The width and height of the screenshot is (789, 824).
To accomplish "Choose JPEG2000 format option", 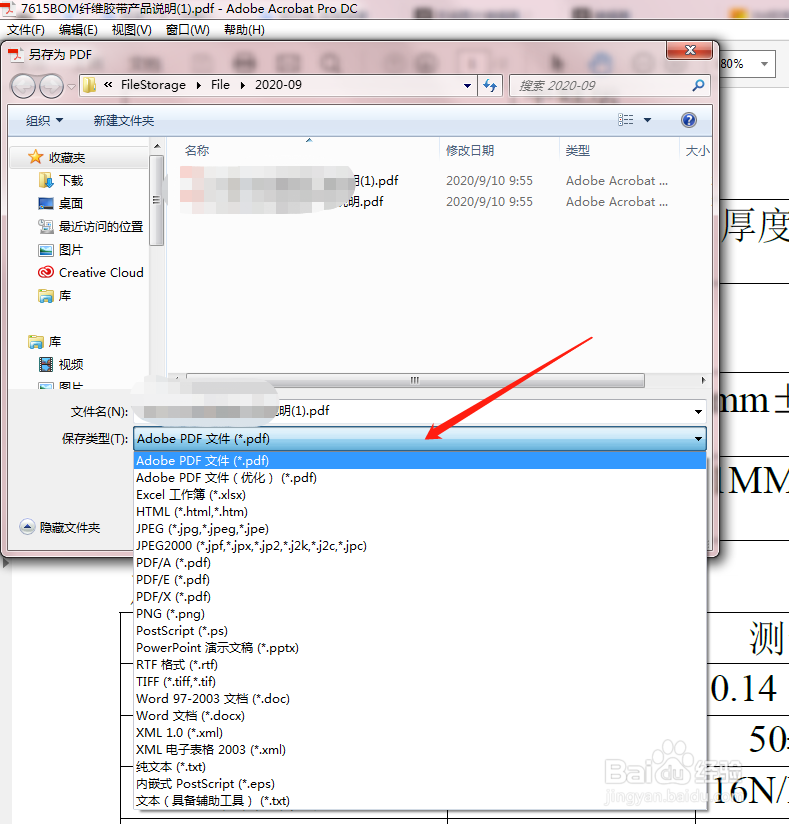I will pos(419,546).
